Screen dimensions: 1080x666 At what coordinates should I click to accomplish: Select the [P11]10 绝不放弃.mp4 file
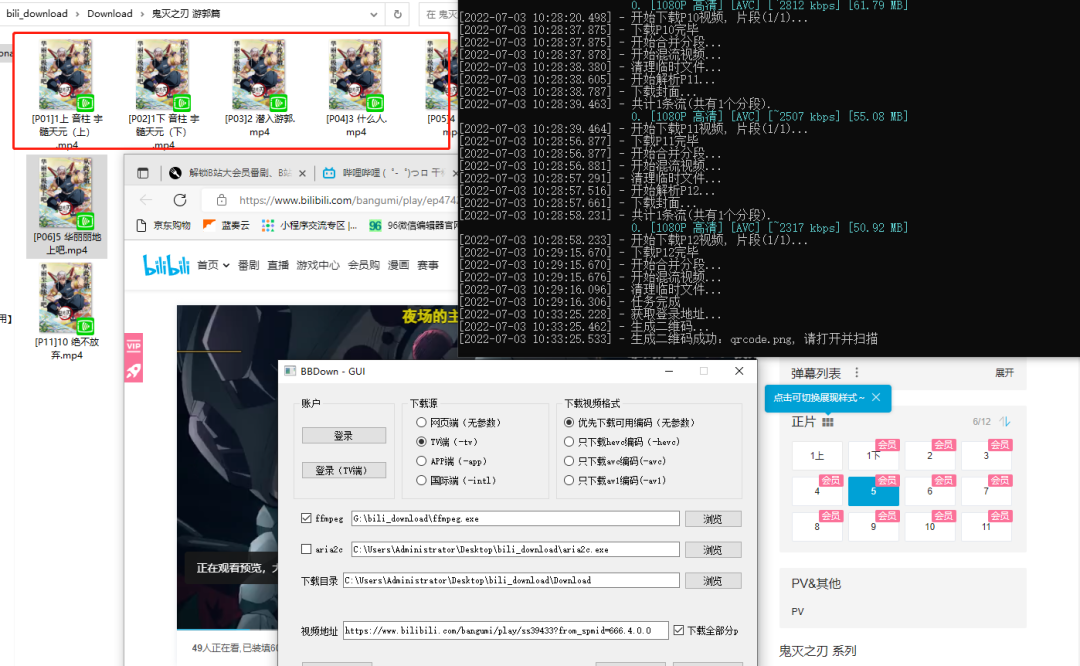pos(67,312)
